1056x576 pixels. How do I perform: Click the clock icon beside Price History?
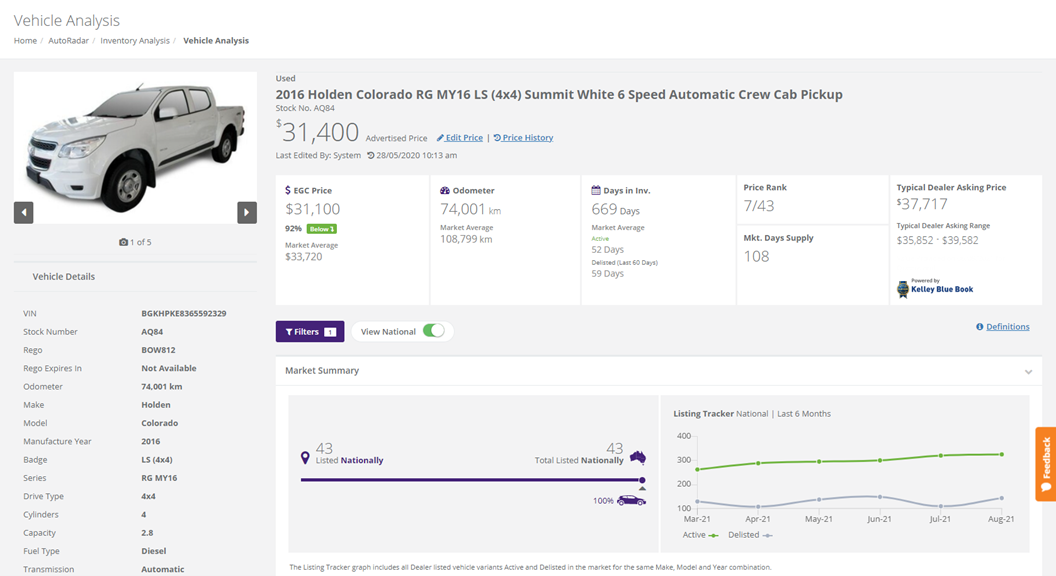tap(497, 137)
